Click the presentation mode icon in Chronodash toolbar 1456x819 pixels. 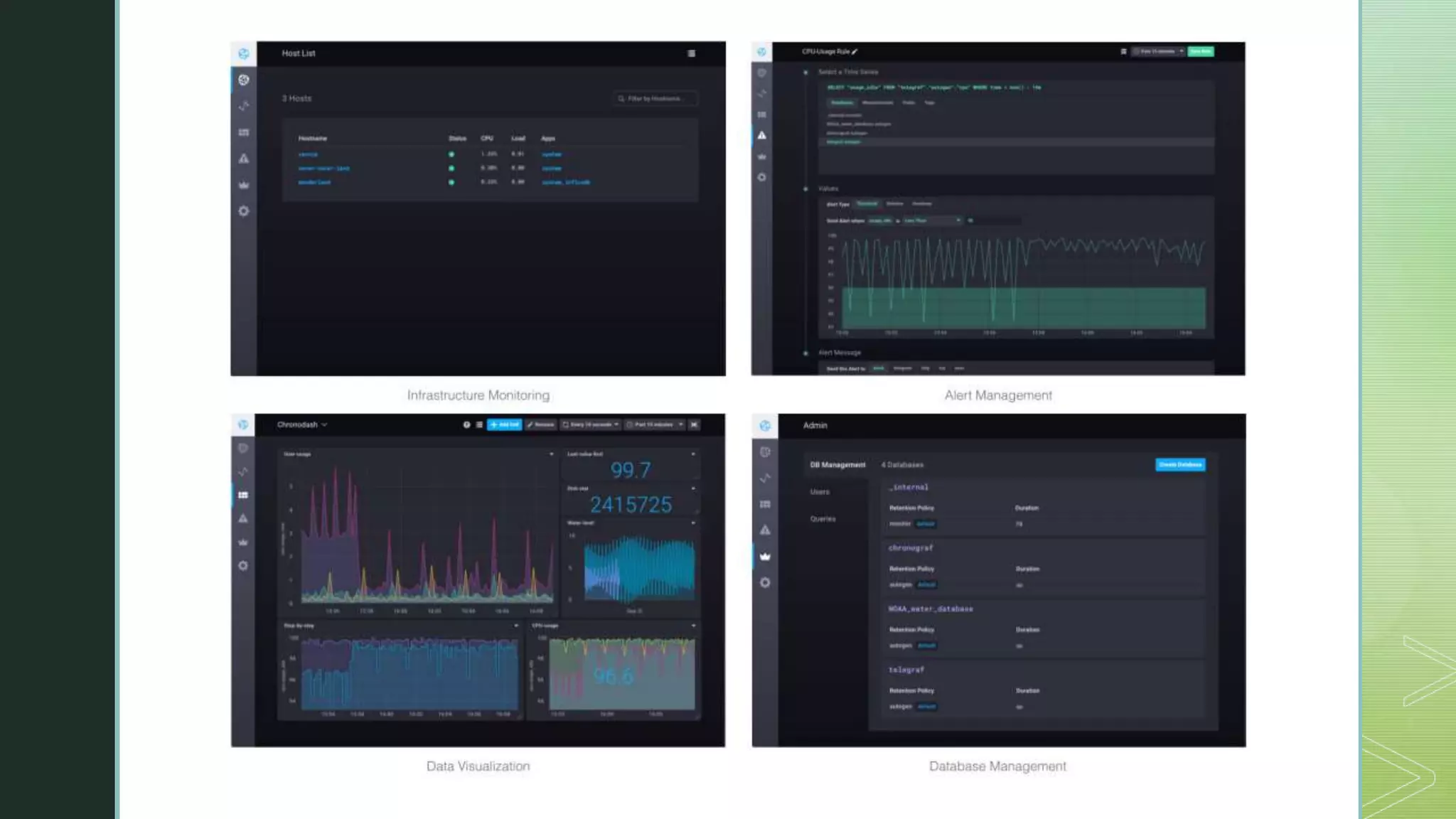[x=694, y=424]
